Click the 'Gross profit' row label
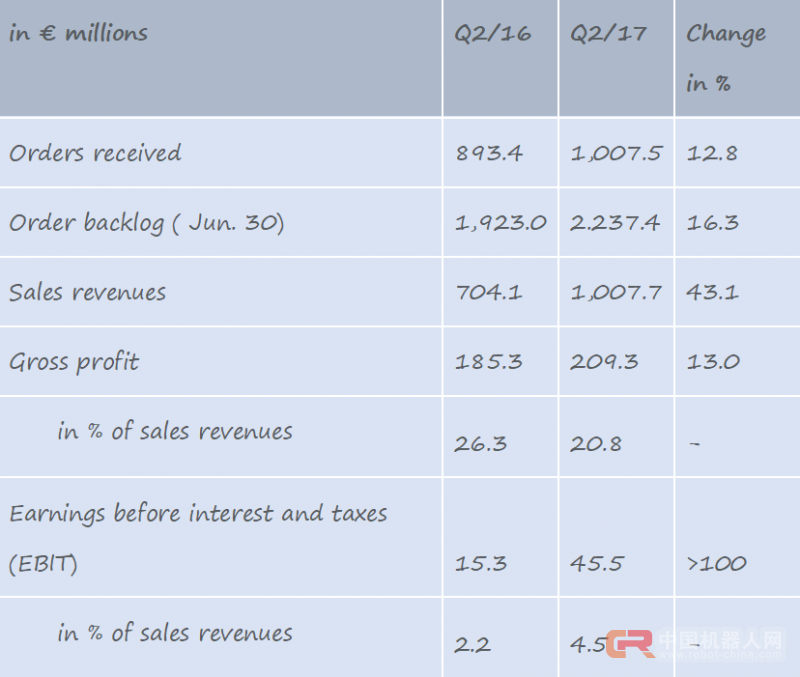 [x=74, y=362]
